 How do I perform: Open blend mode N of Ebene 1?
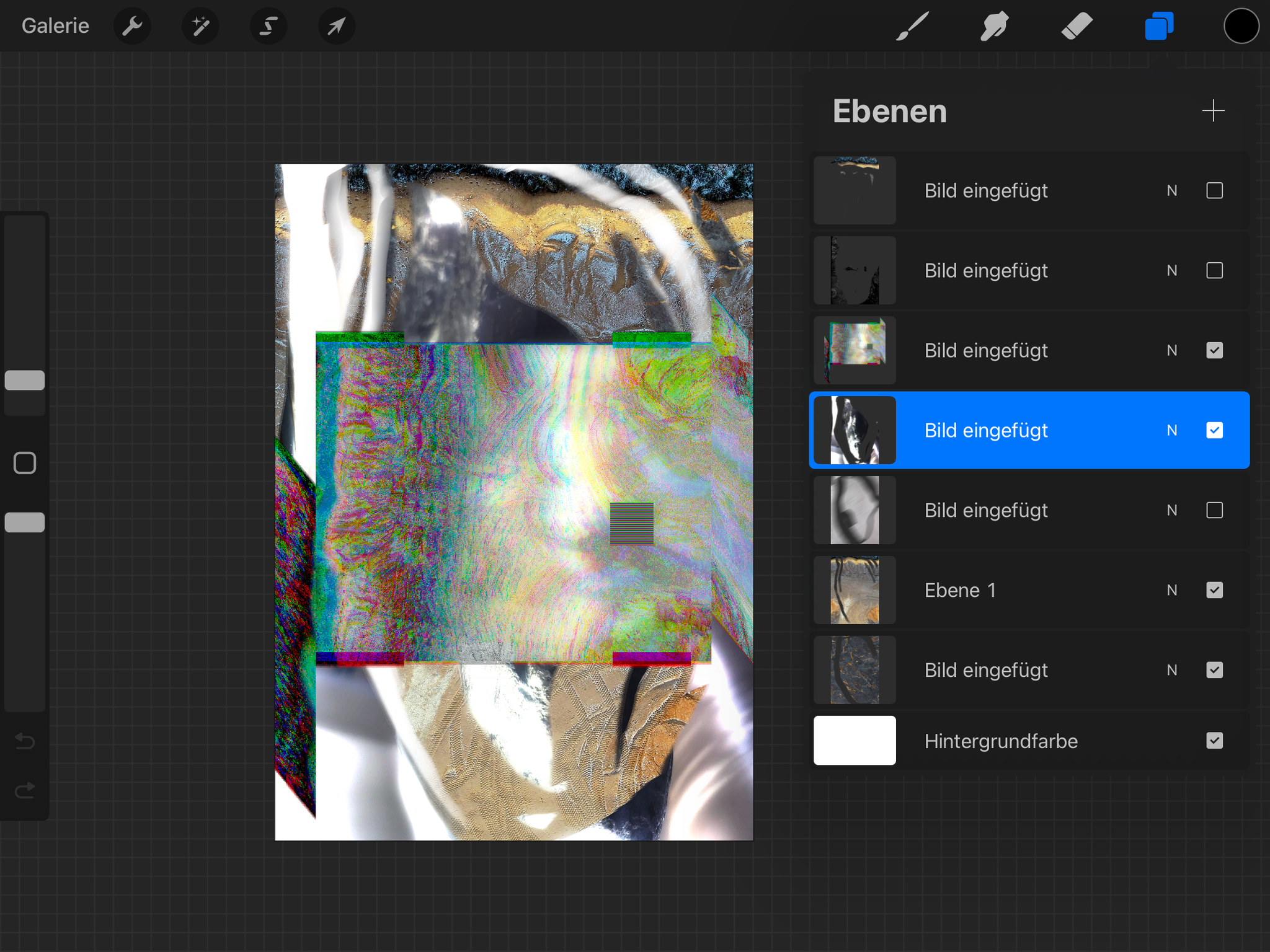tap(1171, 590)
